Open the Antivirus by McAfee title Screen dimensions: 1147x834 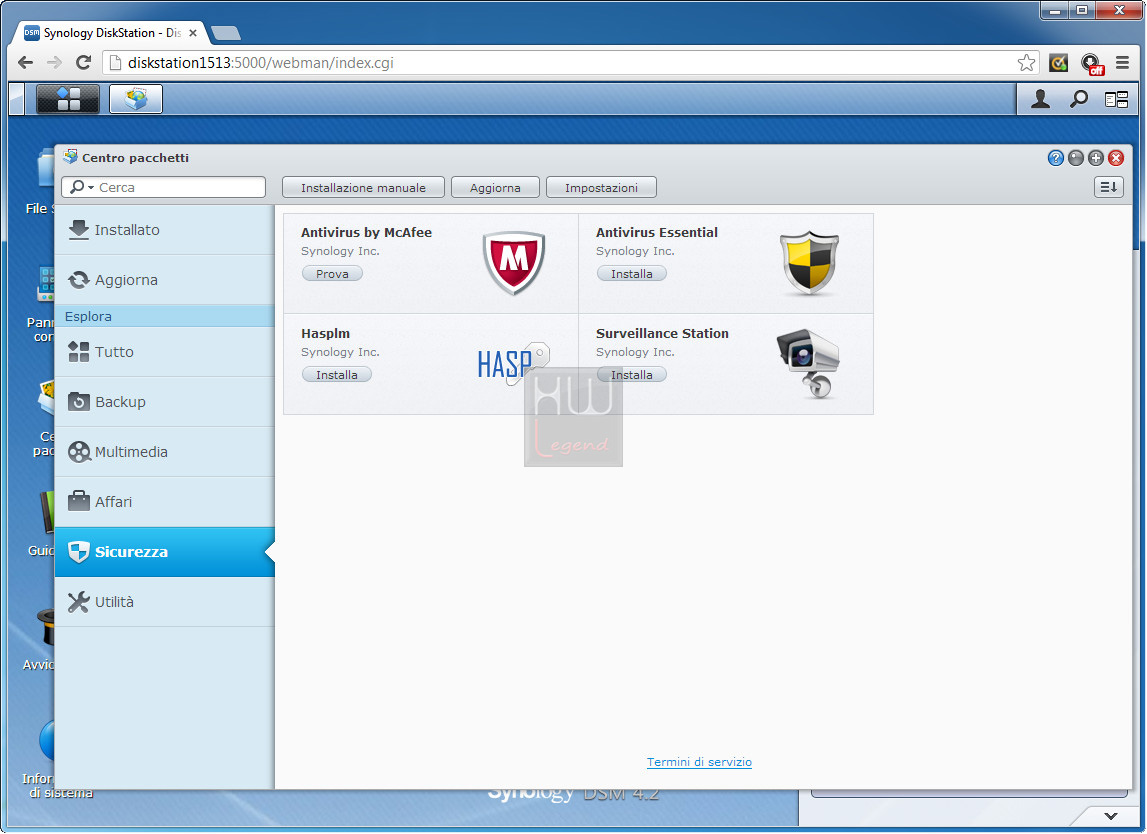(366, 233)
